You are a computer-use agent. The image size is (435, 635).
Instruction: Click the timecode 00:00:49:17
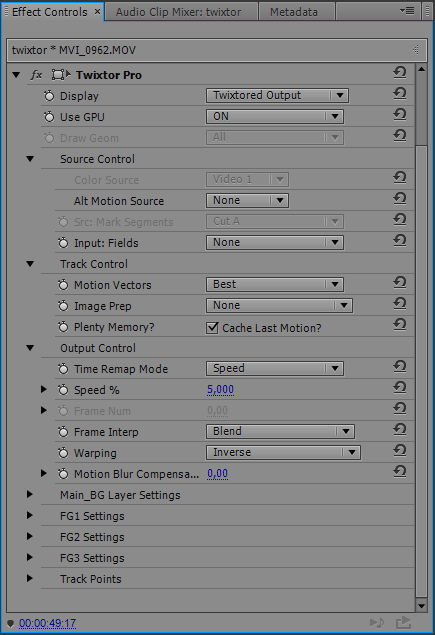coord(47,623)
